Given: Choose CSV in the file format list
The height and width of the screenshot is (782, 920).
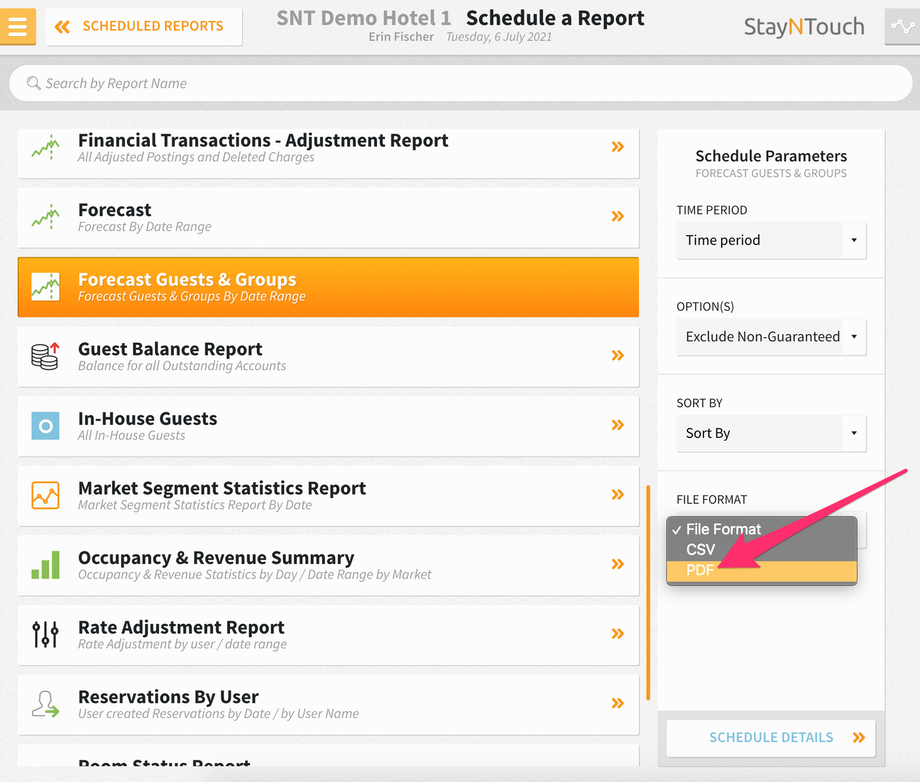Looking at the screenshot, I should (762, 550).
